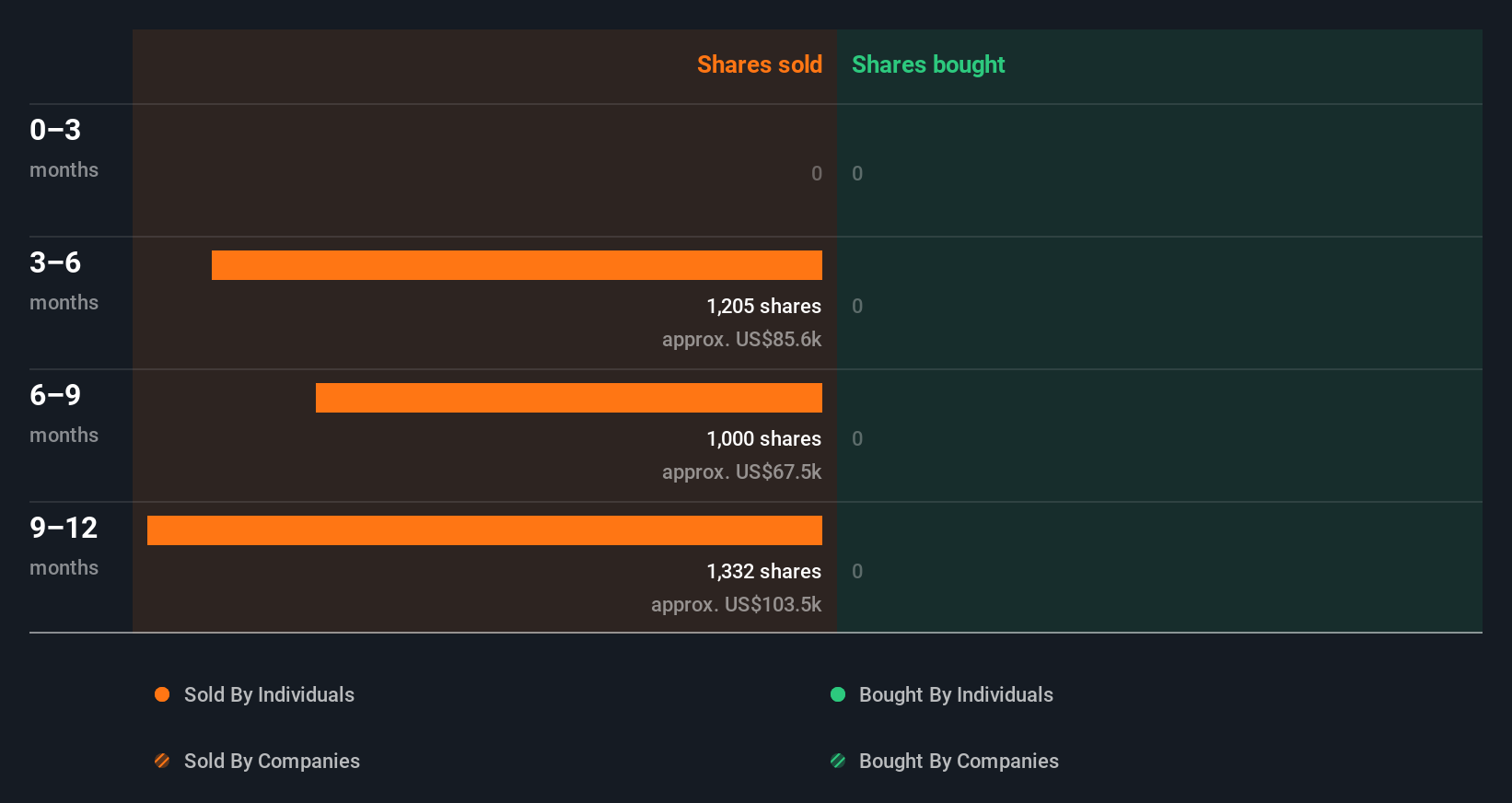Click the orange Sold By Individuals dot

pyautogui.click(x=162, y=694)
